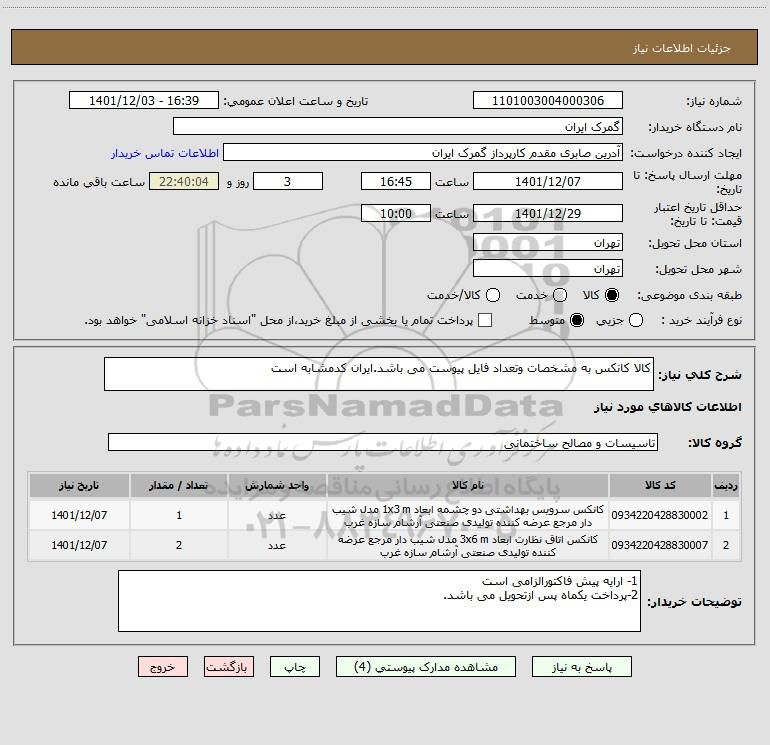The width and height of the screenshot is (770, 745).
Task: Click the گروه کالا field تاسیسات و مصالح ساختمانی
Action: [x=383, y=442]
